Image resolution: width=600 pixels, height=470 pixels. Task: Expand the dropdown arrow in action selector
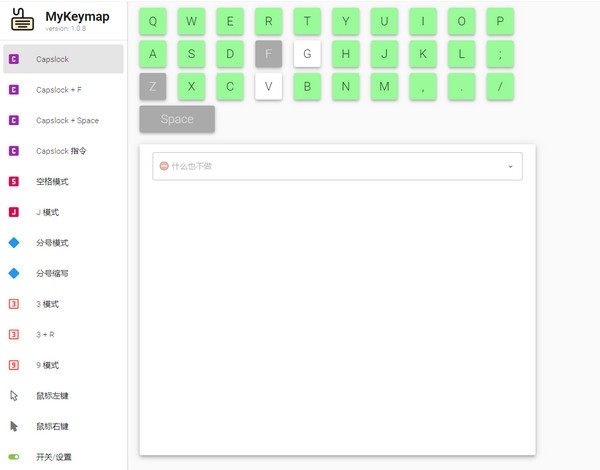[509, 167]
